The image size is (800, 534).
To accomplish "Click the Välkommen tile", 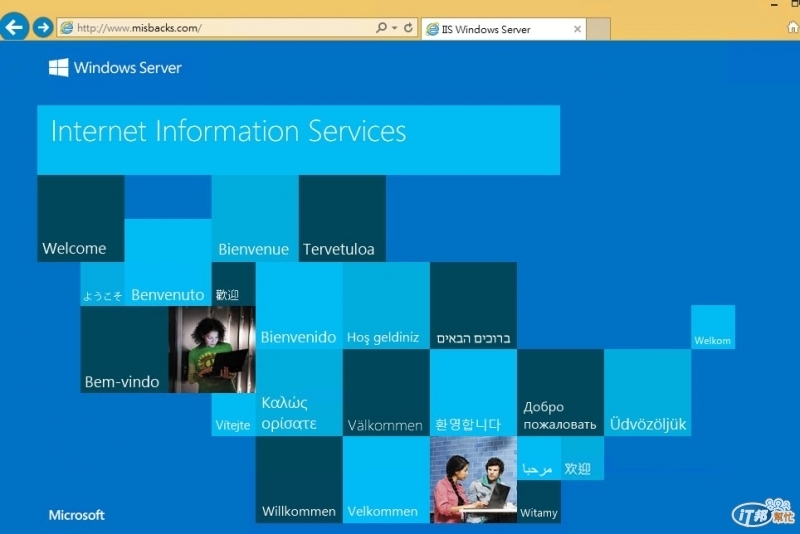I will click(x=386, y=393).
